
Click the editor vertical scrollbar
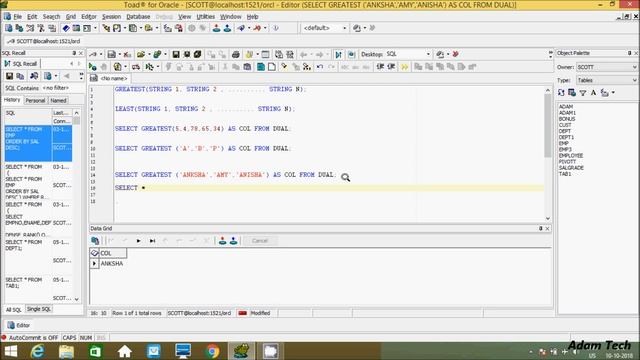tap(548, 154)
